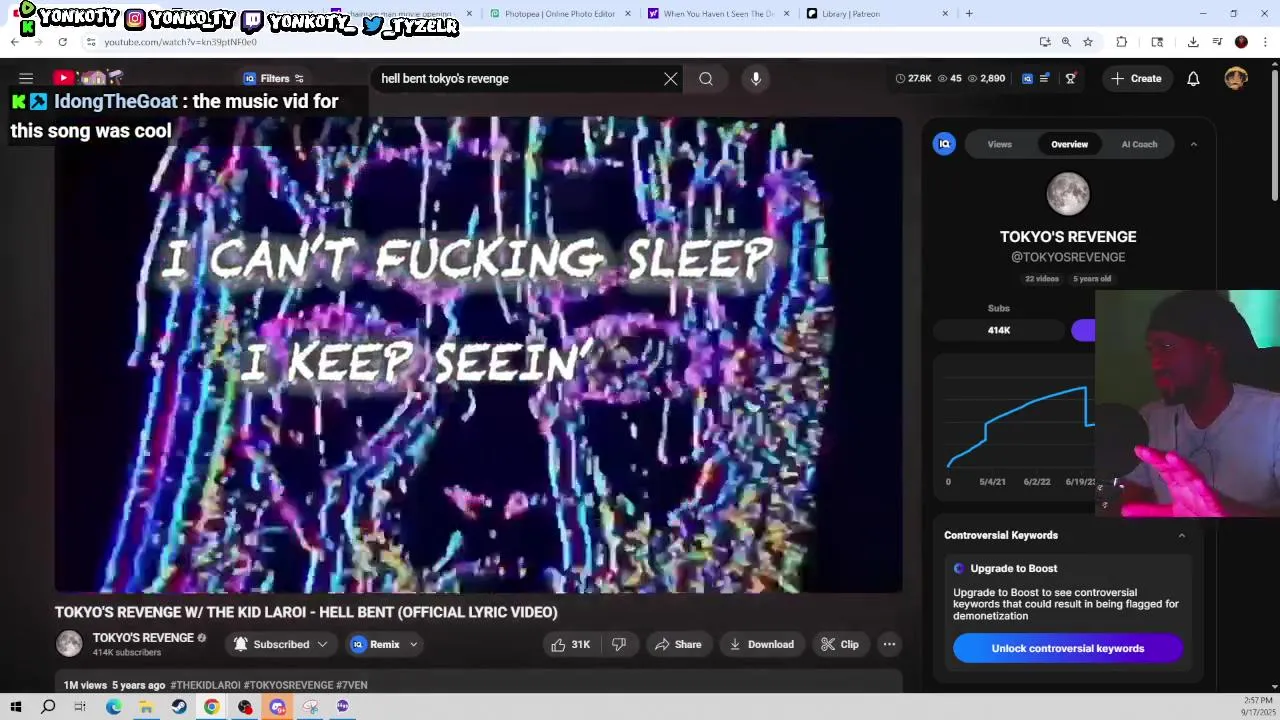This screenshot has width=1280, height=720.
Task: Open the vidIQ trophy achievements icon
Action: (x=1070, y=78)
